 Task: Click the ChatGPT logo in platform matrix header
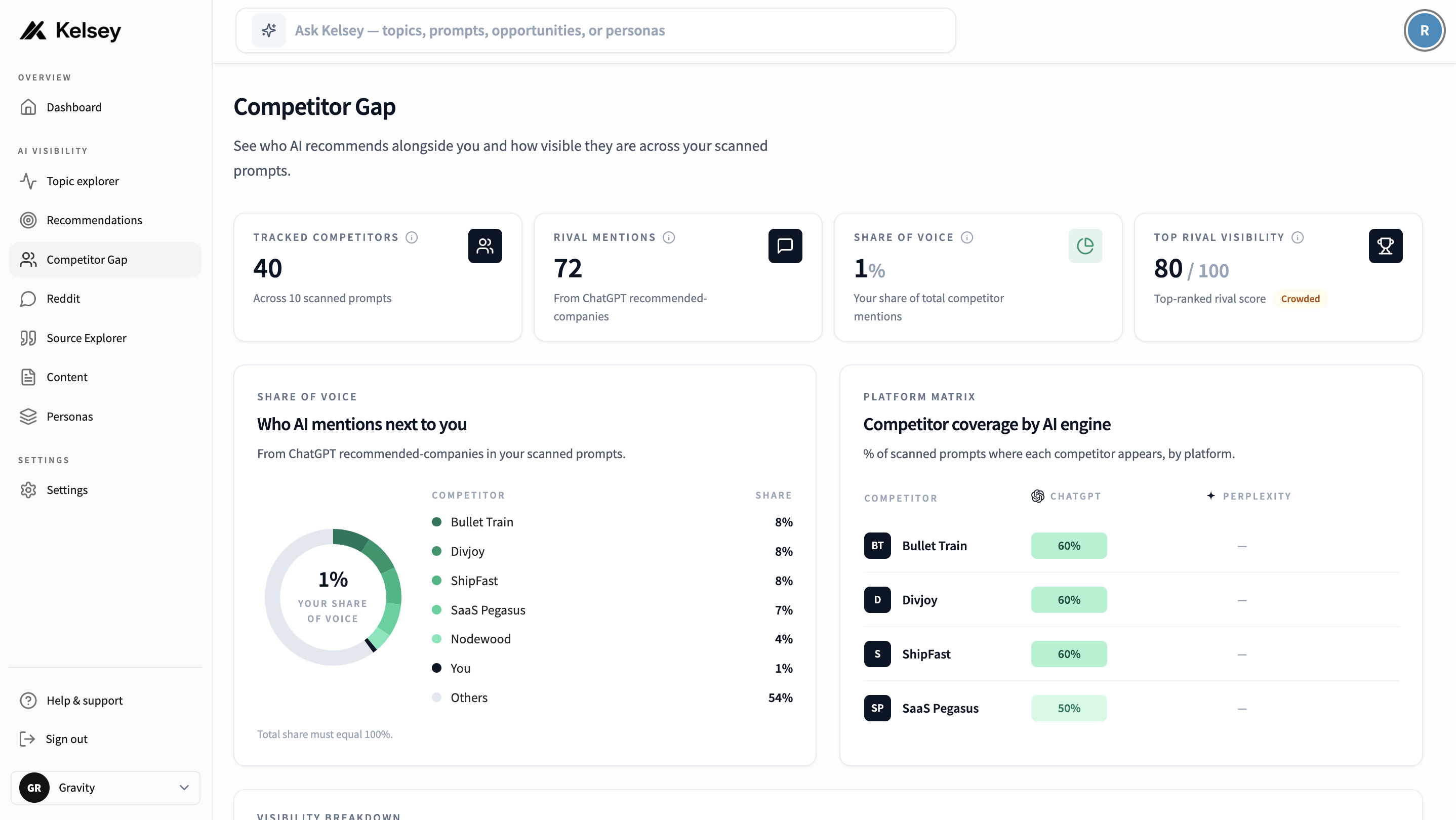1037,496
